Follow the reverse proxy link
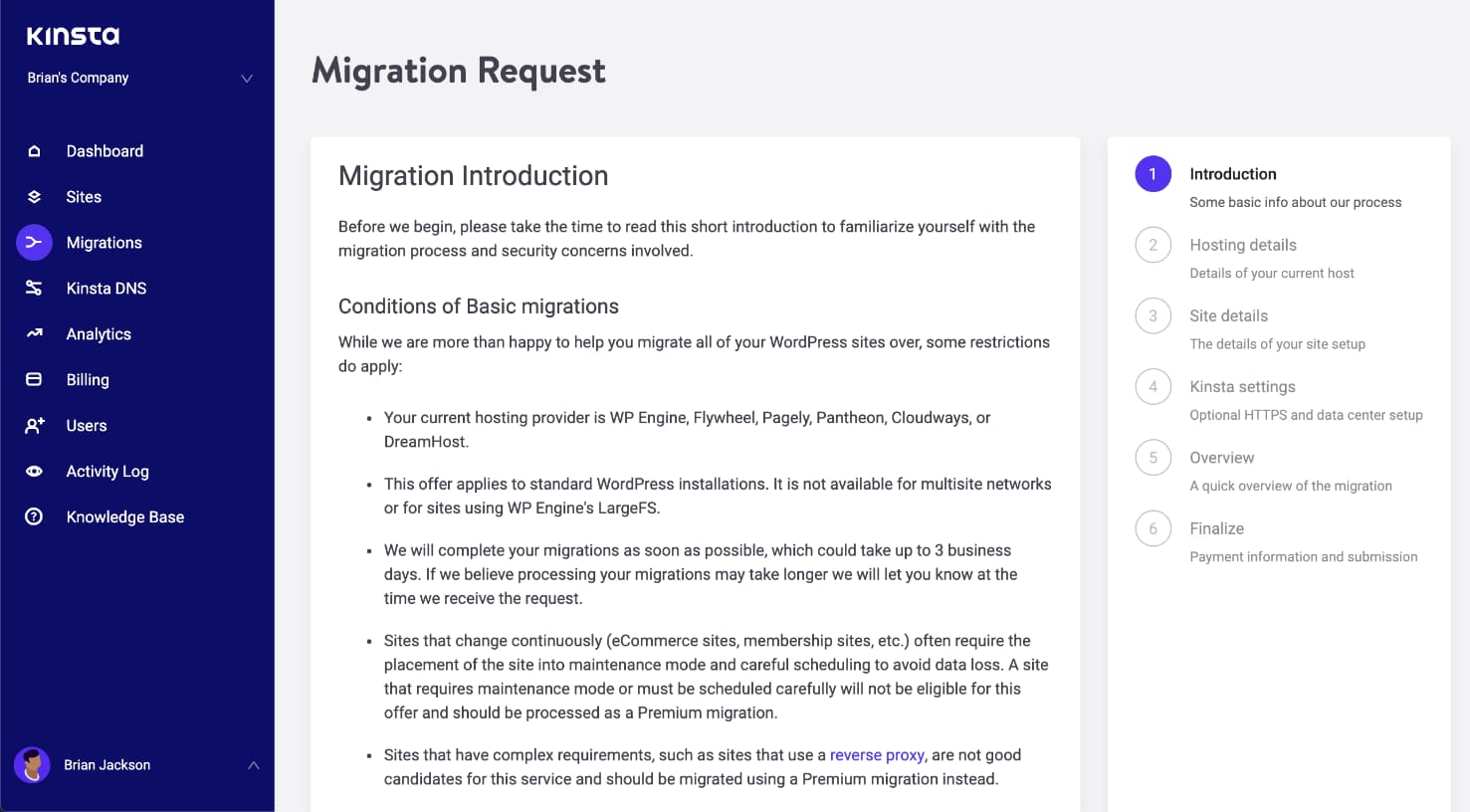 tap(877, 755)
